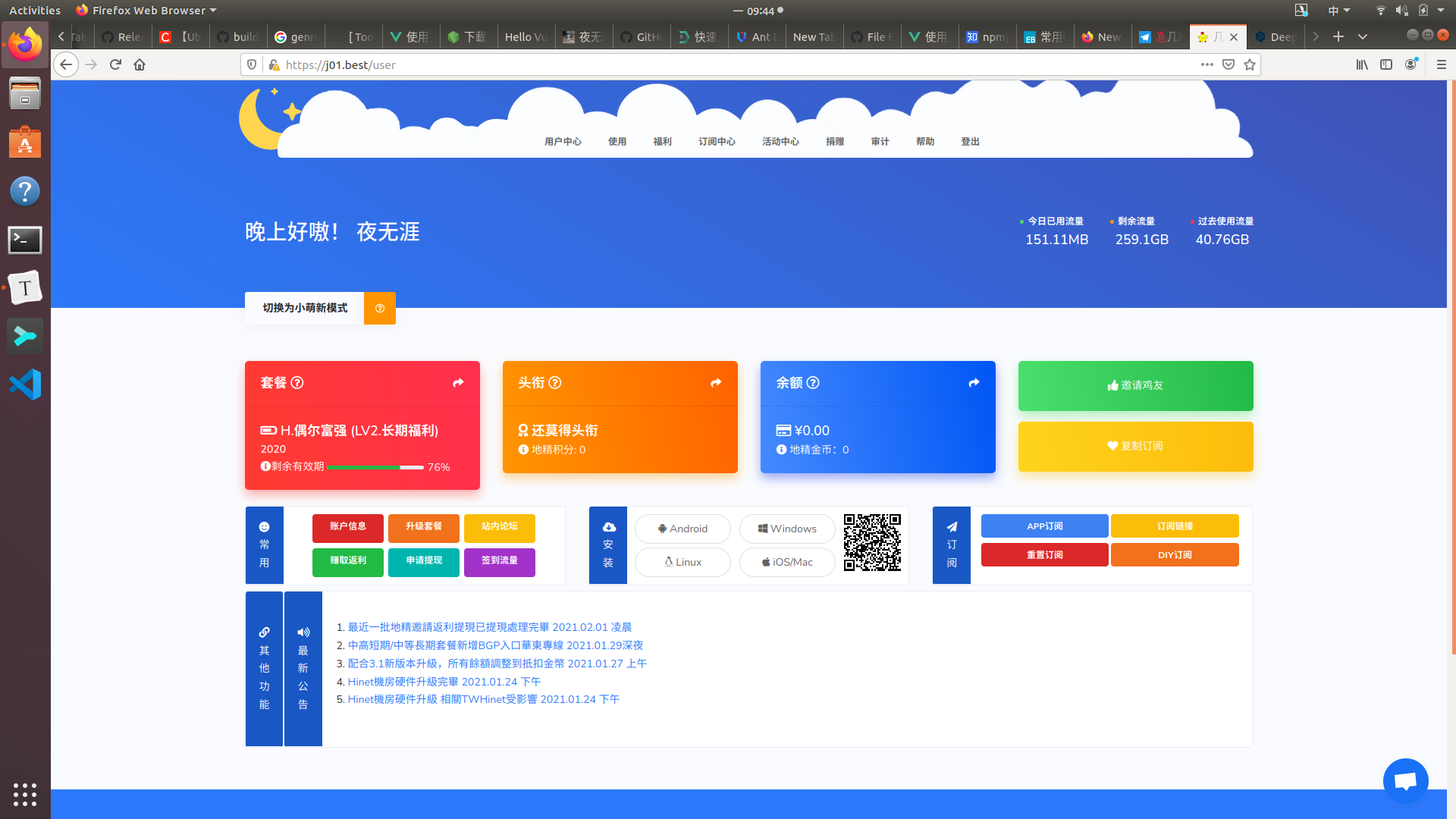The image size is (1456, 819).
Task: Click the QR code image
Action: pyautogui.click(x=872, y=542)
